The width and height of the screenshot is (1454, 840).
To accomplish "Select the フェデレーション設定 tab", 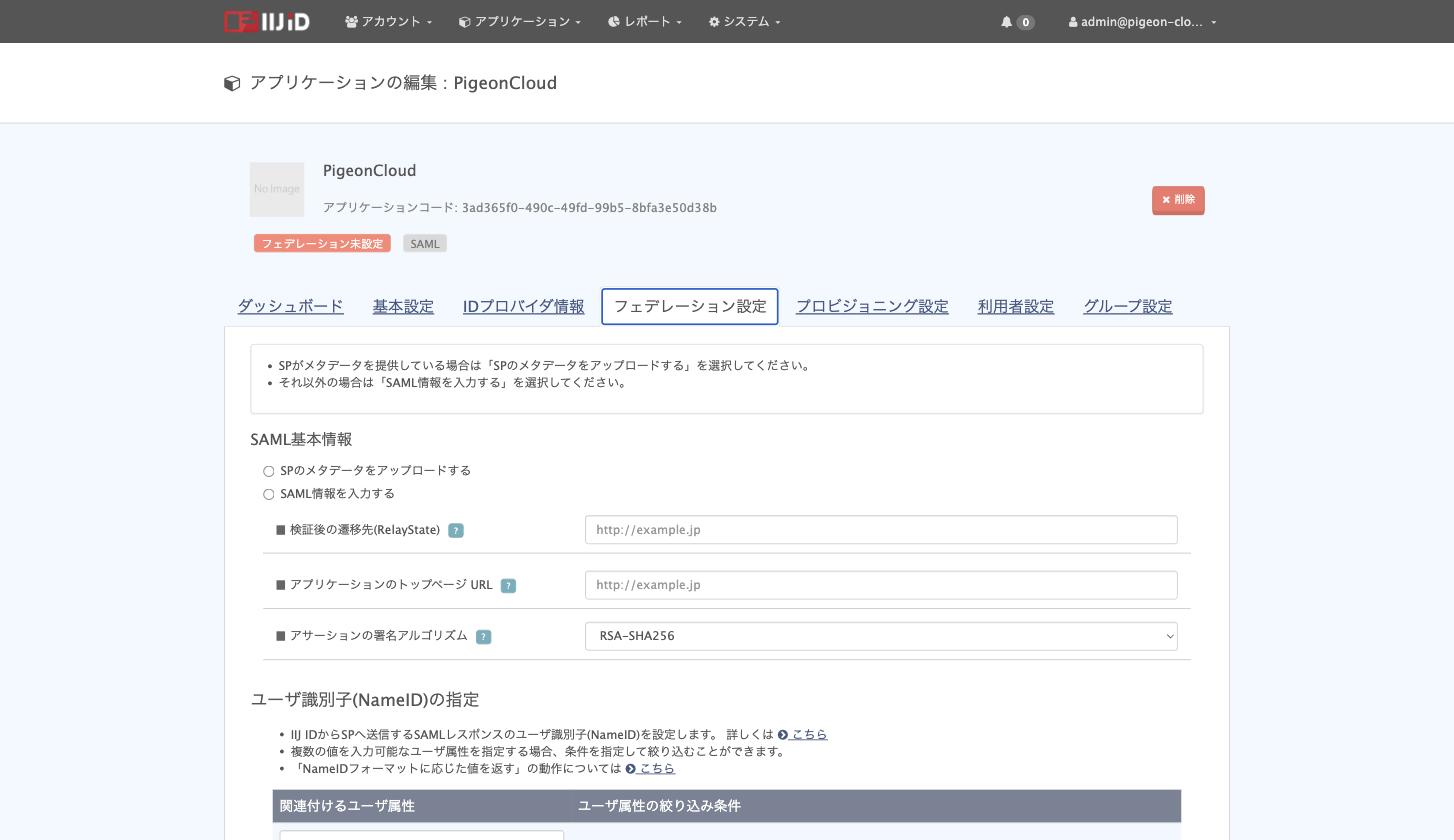I will (690, 307).
